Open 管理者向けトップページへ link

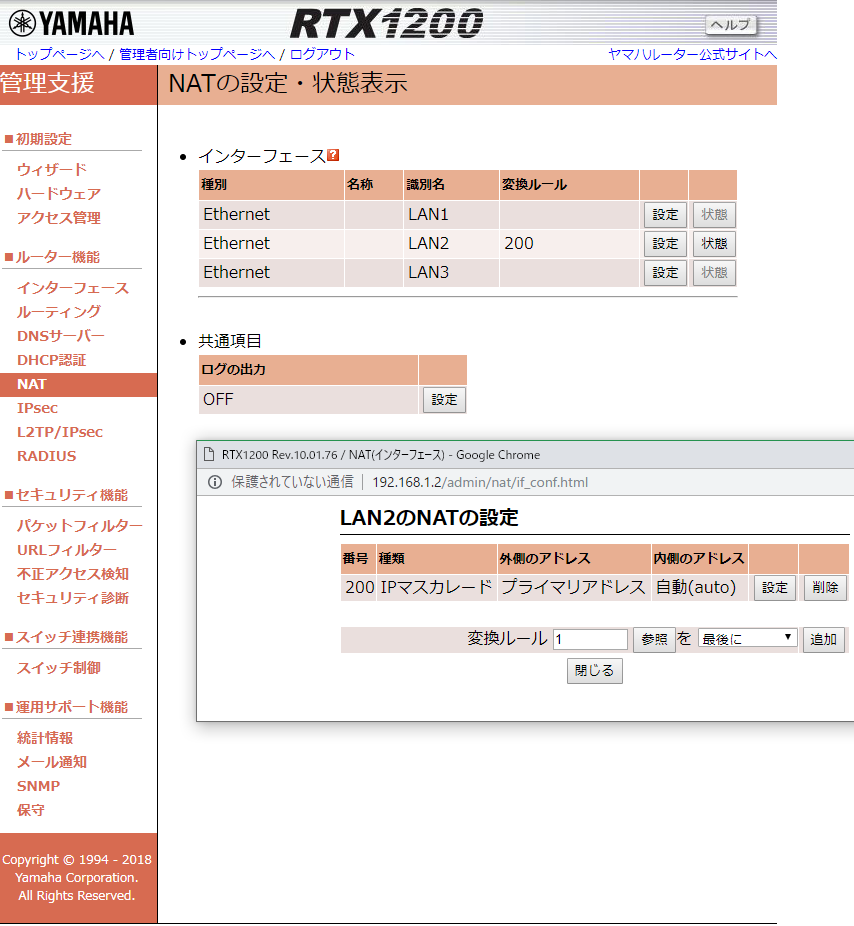[x=197, y=54]
